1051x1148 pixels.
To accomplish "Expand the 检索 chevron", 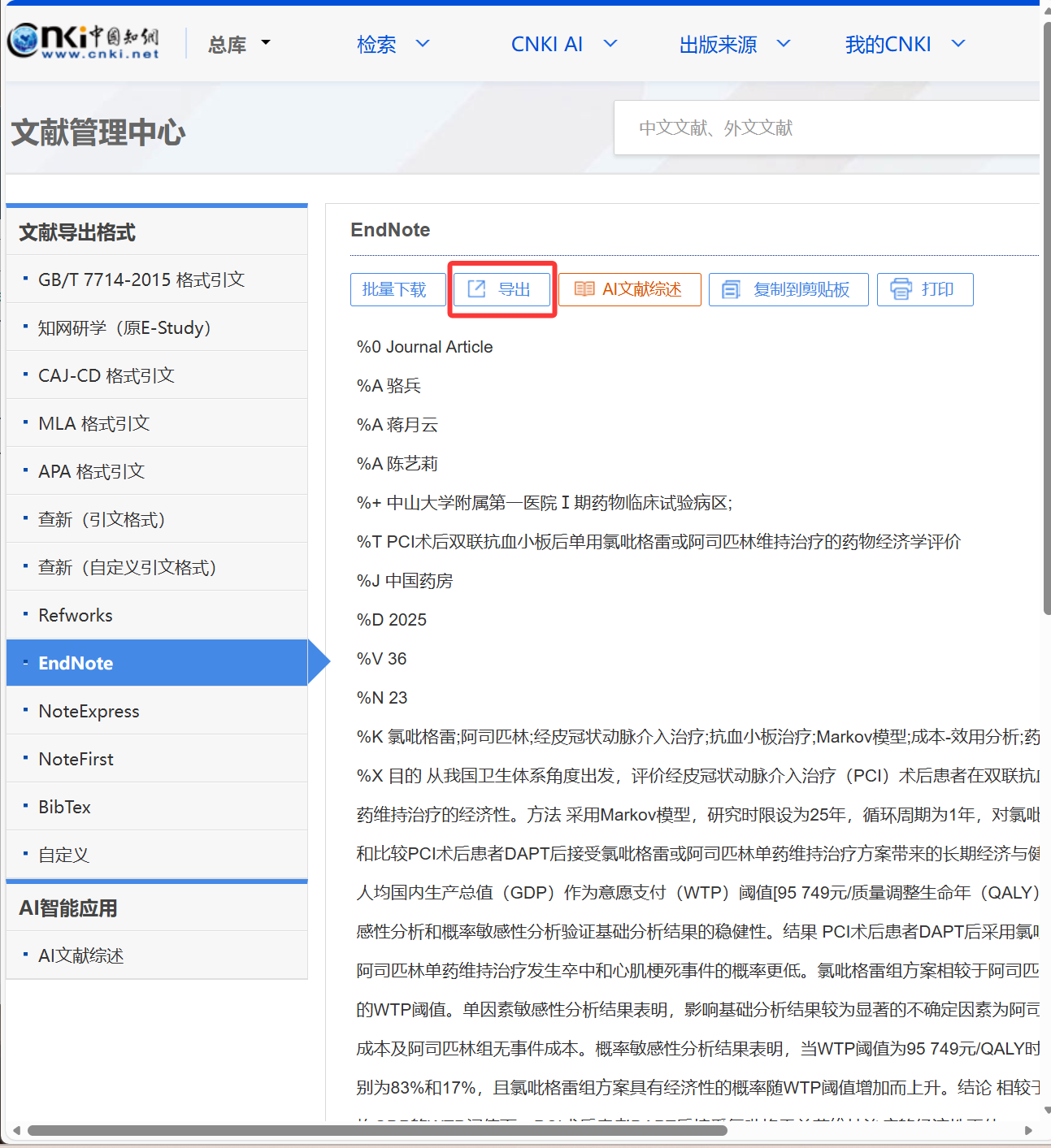I will click(x=423, y=43).
